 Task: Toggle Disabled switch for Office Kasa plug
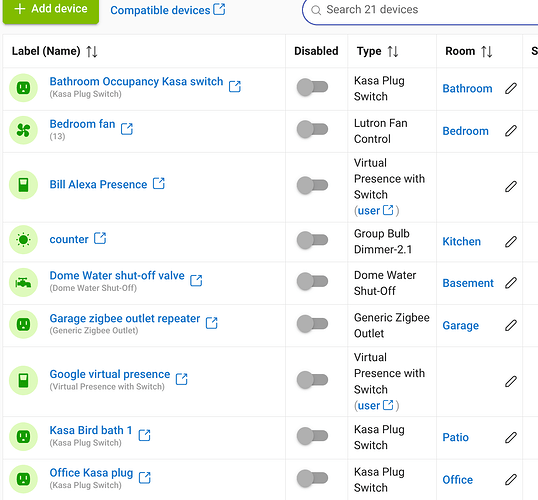pos(312,478)
